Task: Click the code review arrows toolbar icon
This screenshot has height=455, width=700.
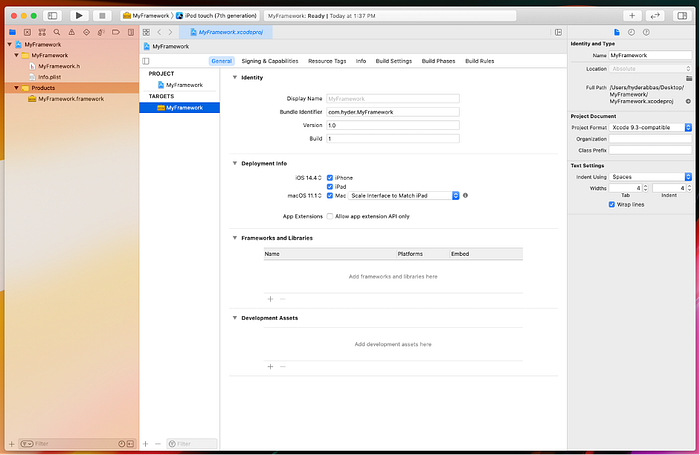Action: click(x=655, y=16)
